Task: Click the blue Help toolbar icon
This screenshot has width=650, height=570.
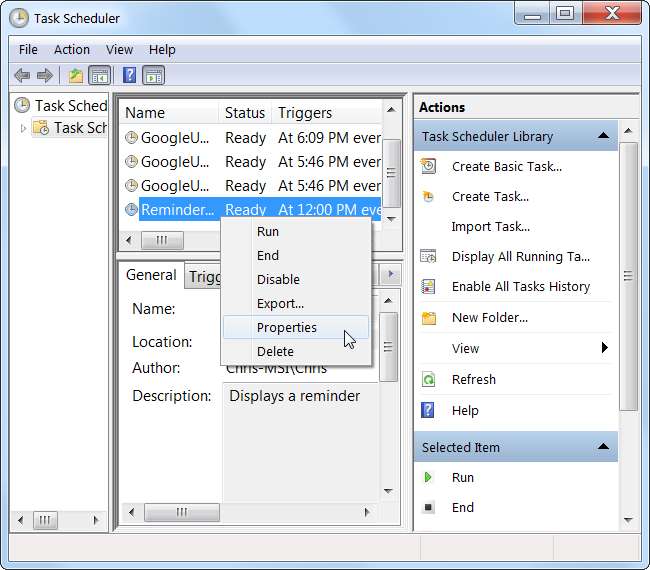Action: click(x=129, y=75)
